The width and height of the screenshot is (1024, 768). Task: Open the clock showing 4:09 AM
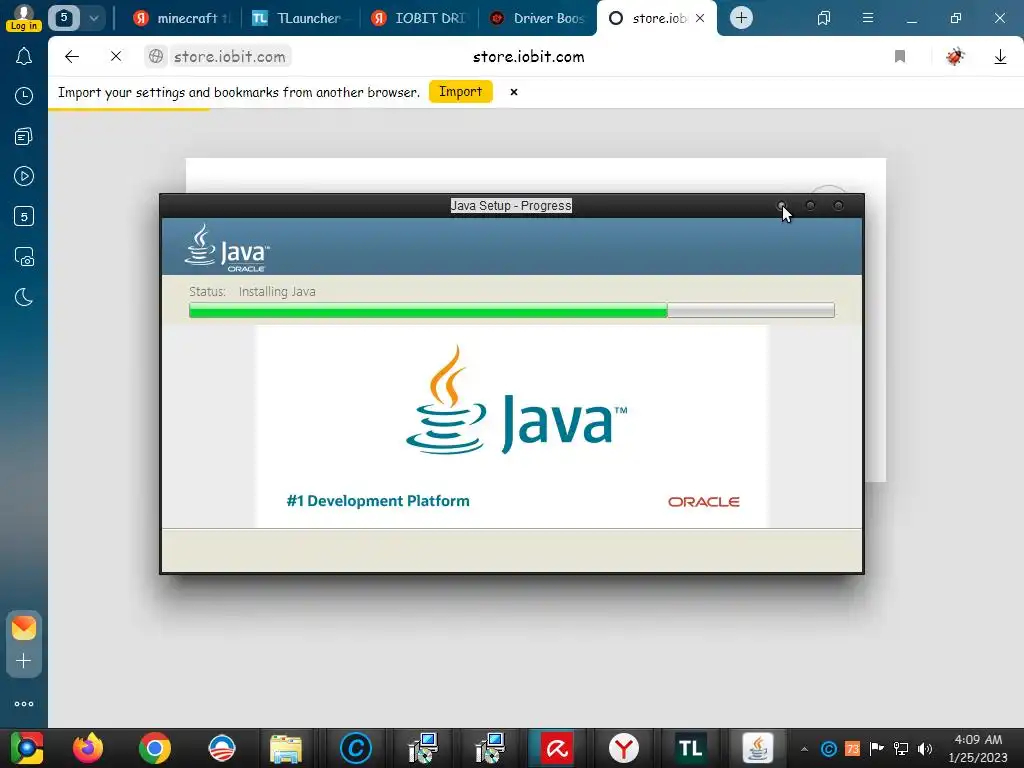(978, 748)
